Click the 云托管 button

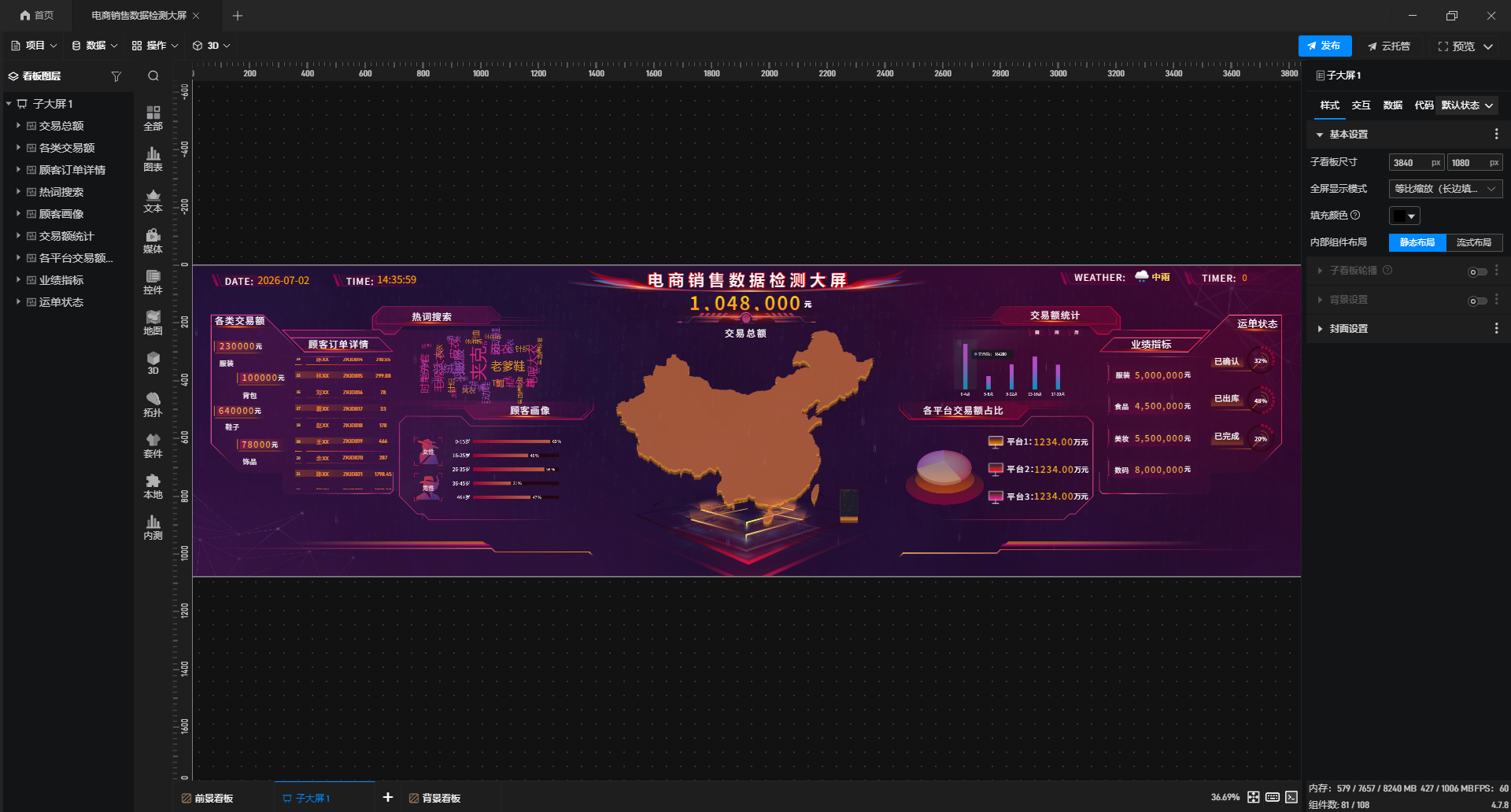[x=1389, y=46]
